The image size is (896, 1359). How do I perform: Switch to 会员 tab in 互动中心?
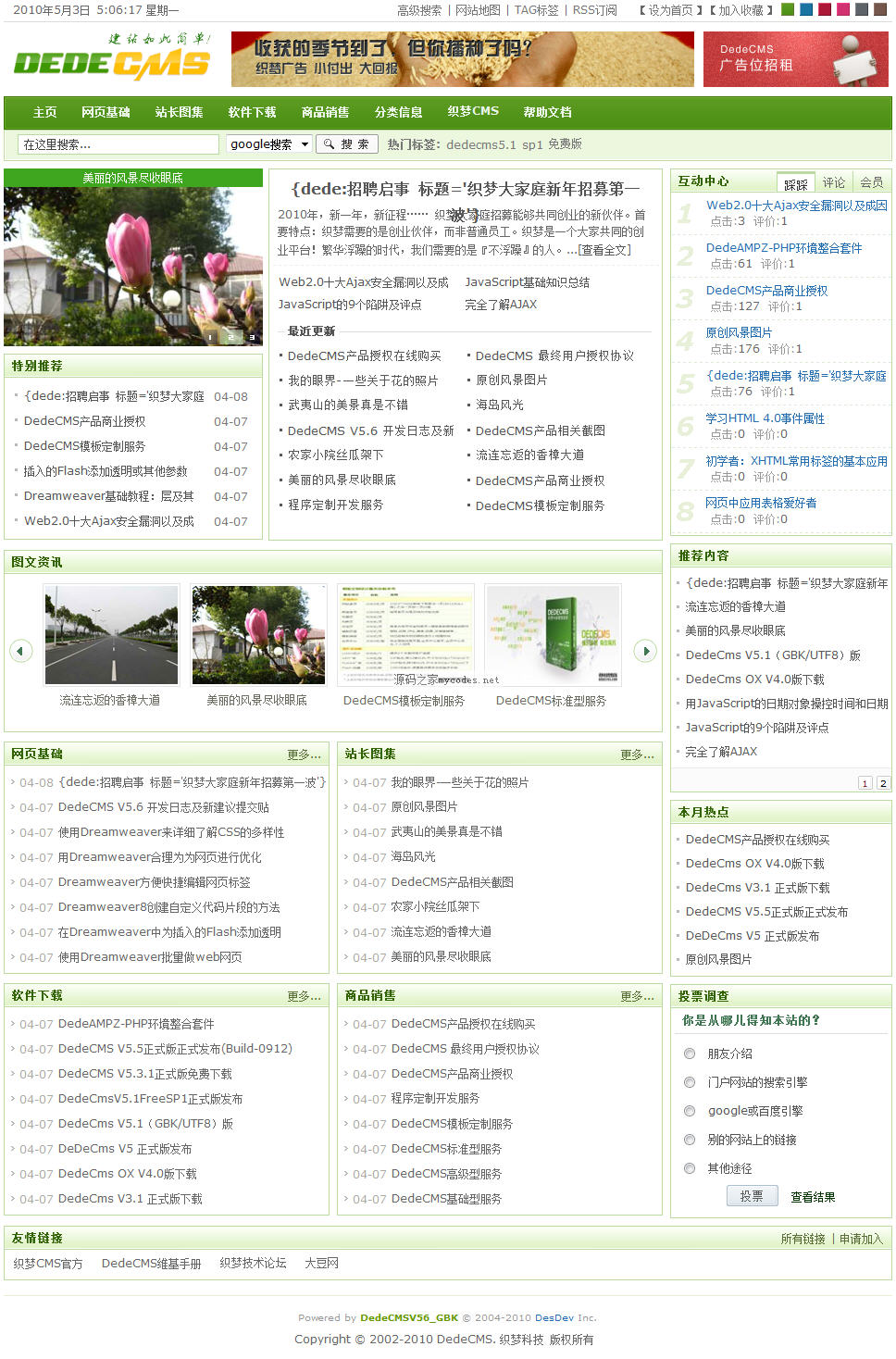click(871, 182)
